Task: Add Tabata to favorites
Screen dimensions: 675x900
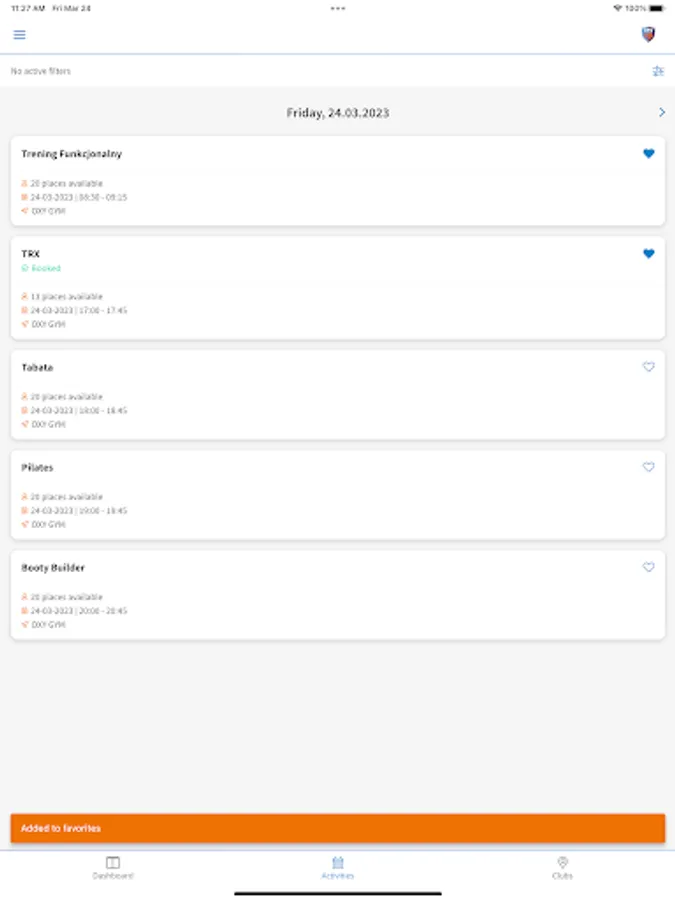Action: pyautogui.click(x=648, y=367)
